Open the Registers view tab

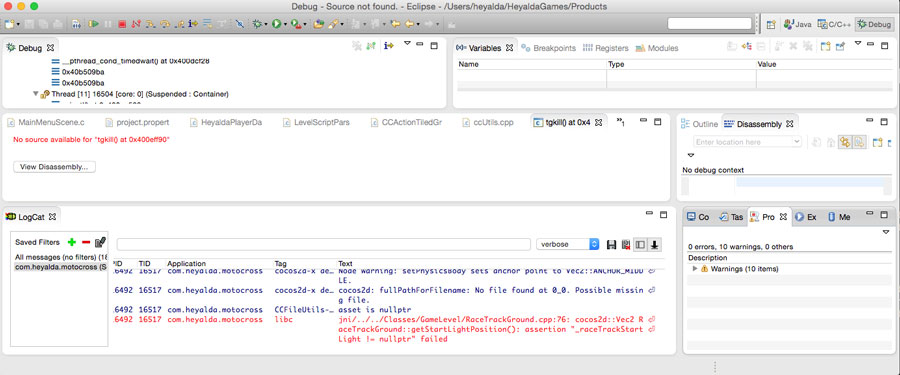click(x=606, y=48)
